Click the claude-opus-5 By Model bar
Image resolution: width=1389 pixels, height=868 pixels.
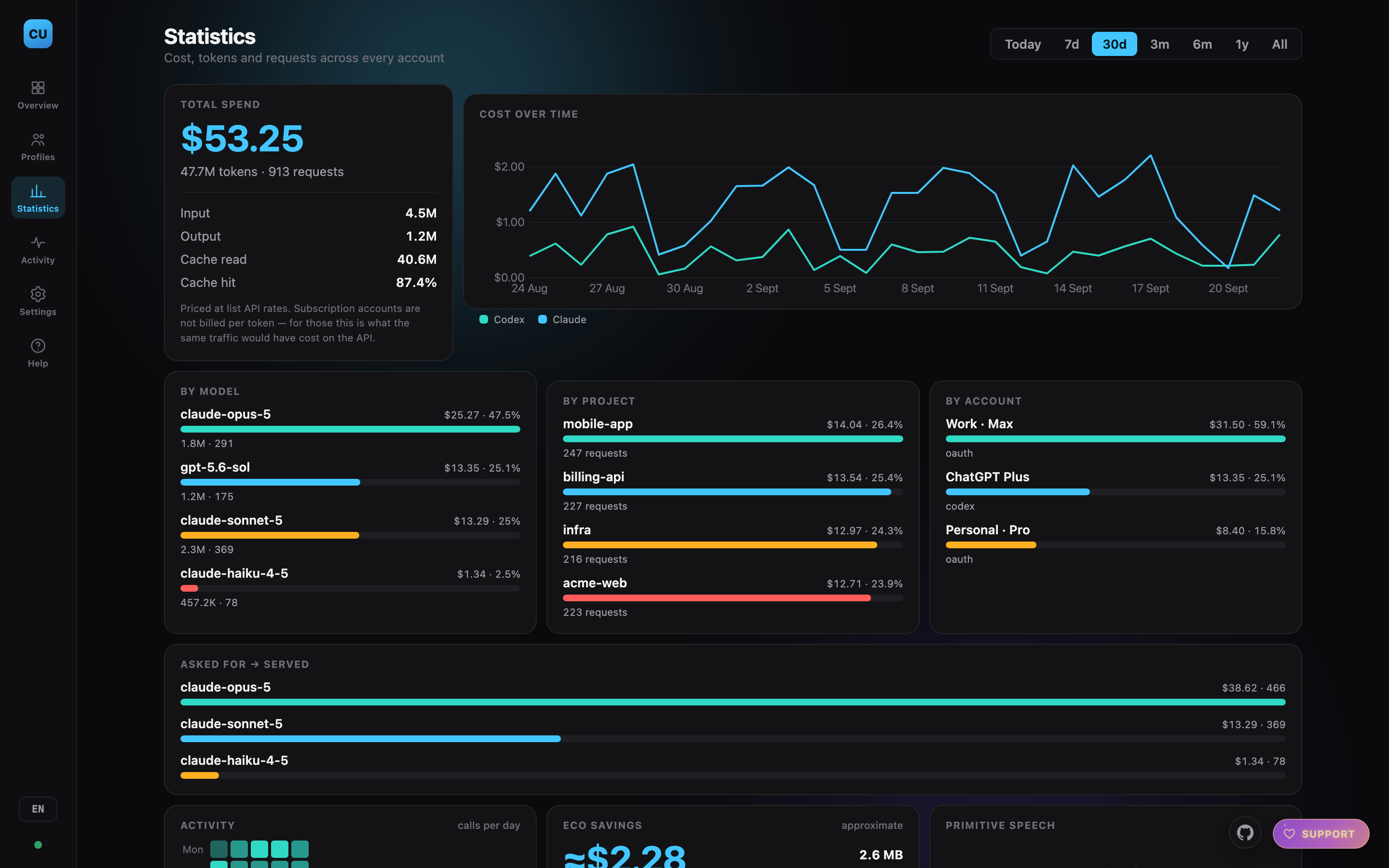point(350,429)
